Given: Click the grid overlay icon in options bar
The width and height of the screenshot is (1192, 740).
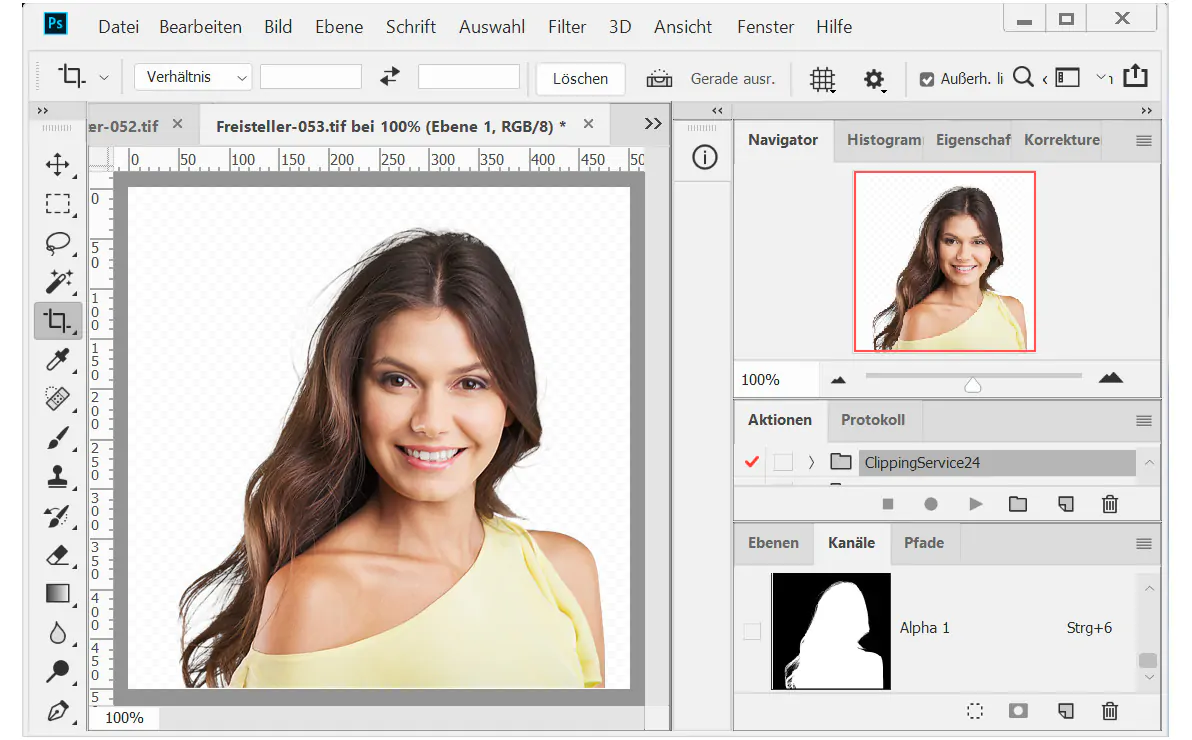Looking at the screenshot, I should pyautogui.click(x=822, y=79).
